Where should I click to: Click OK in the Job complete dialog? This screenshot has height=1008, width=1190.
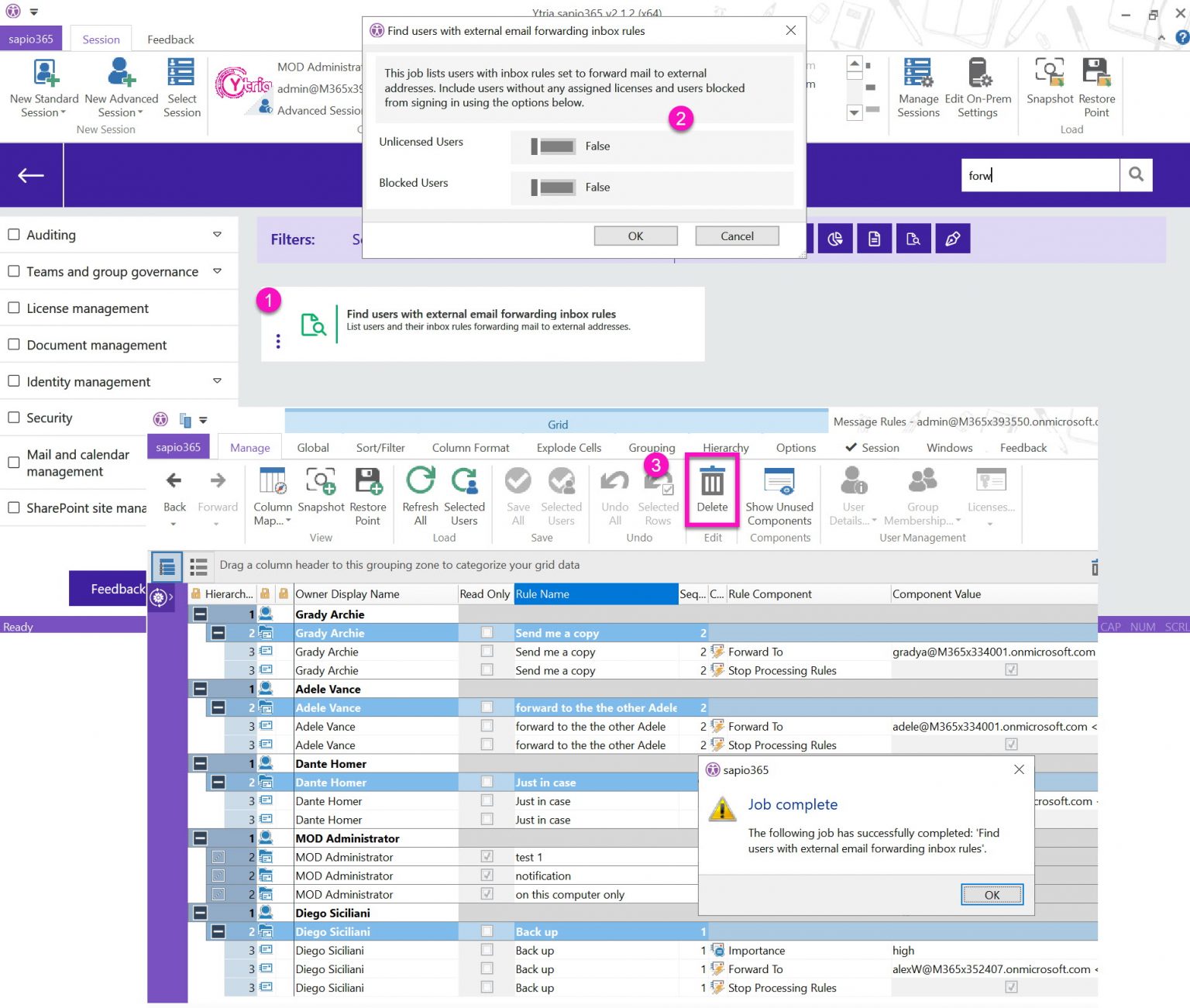[x=992, y=894]
